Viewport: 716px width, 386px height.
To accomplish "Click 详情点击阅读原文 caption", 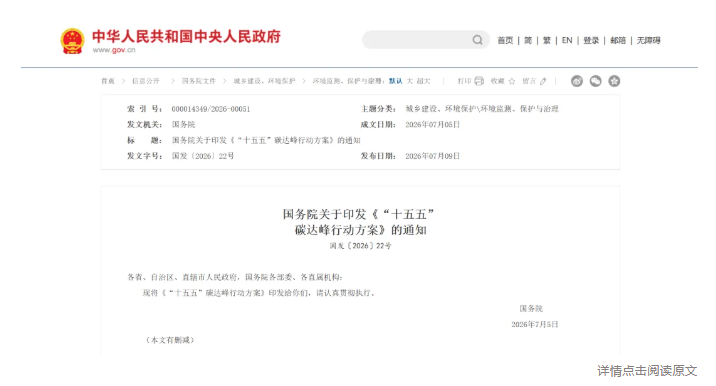I will [x=647, y=370].
